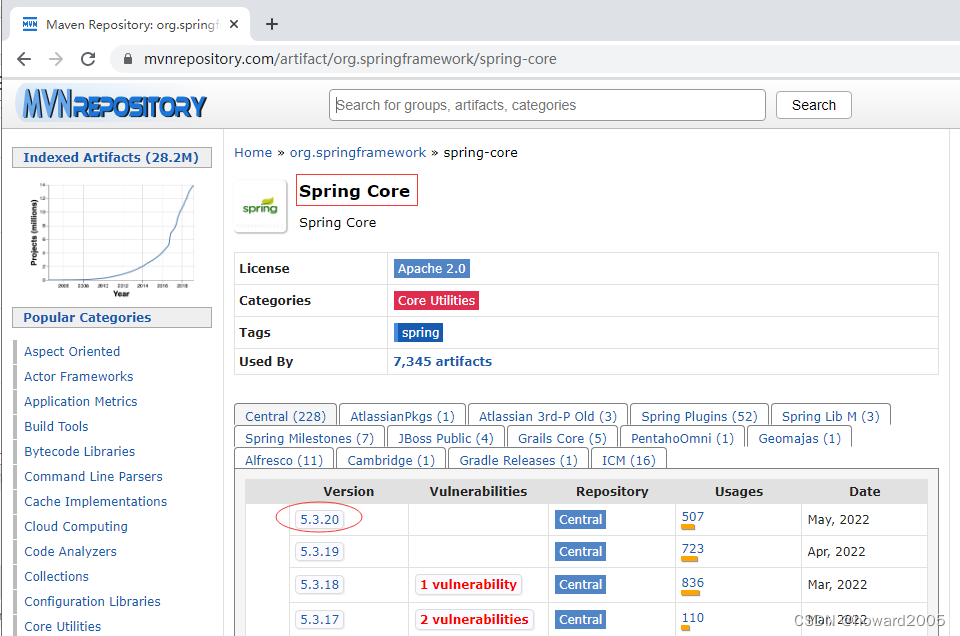Select the PentahoOmni (1) tab

point(682,438)
